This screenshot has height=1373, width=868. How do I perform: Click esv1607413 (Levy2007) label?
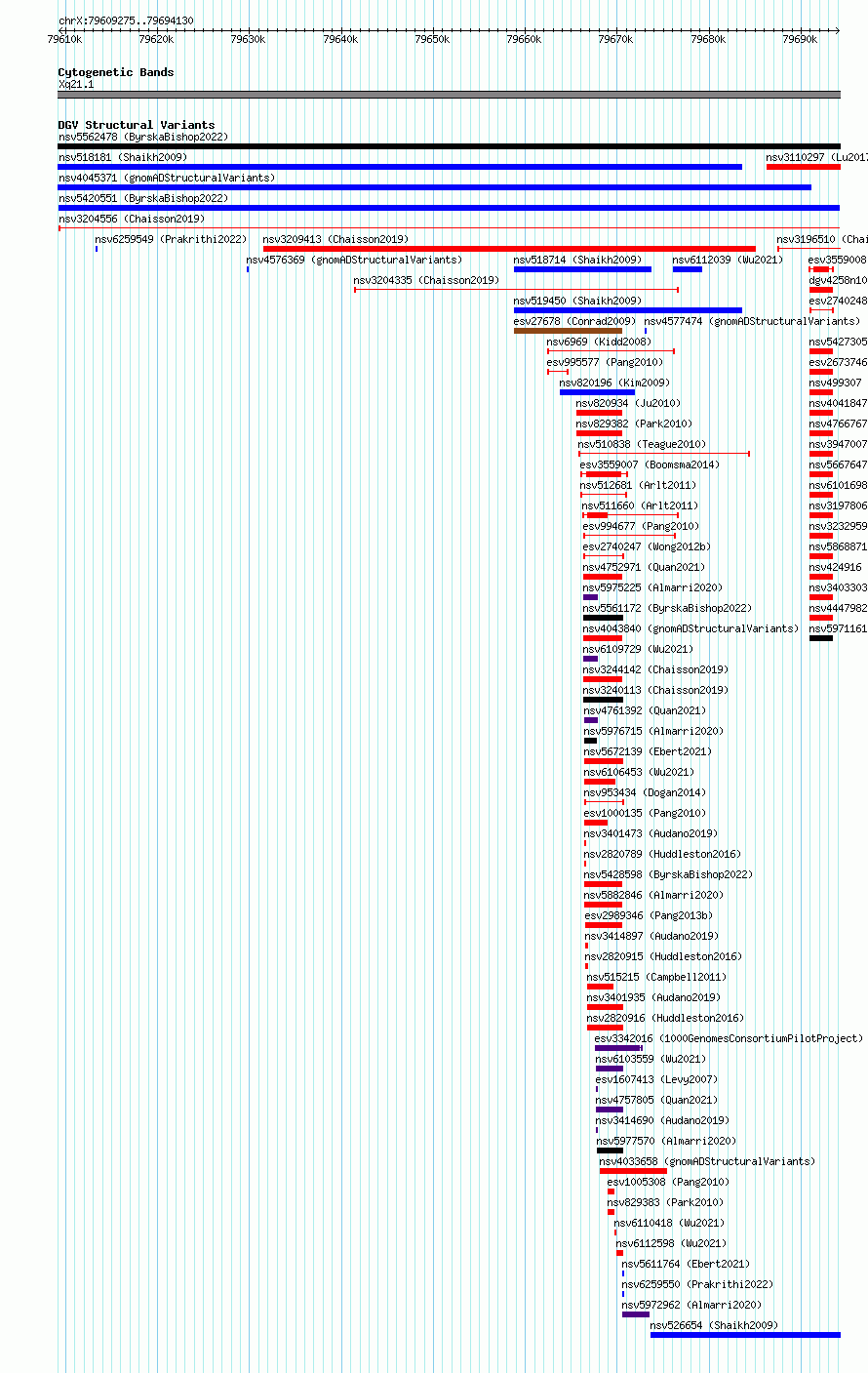tap(657, 1079)
